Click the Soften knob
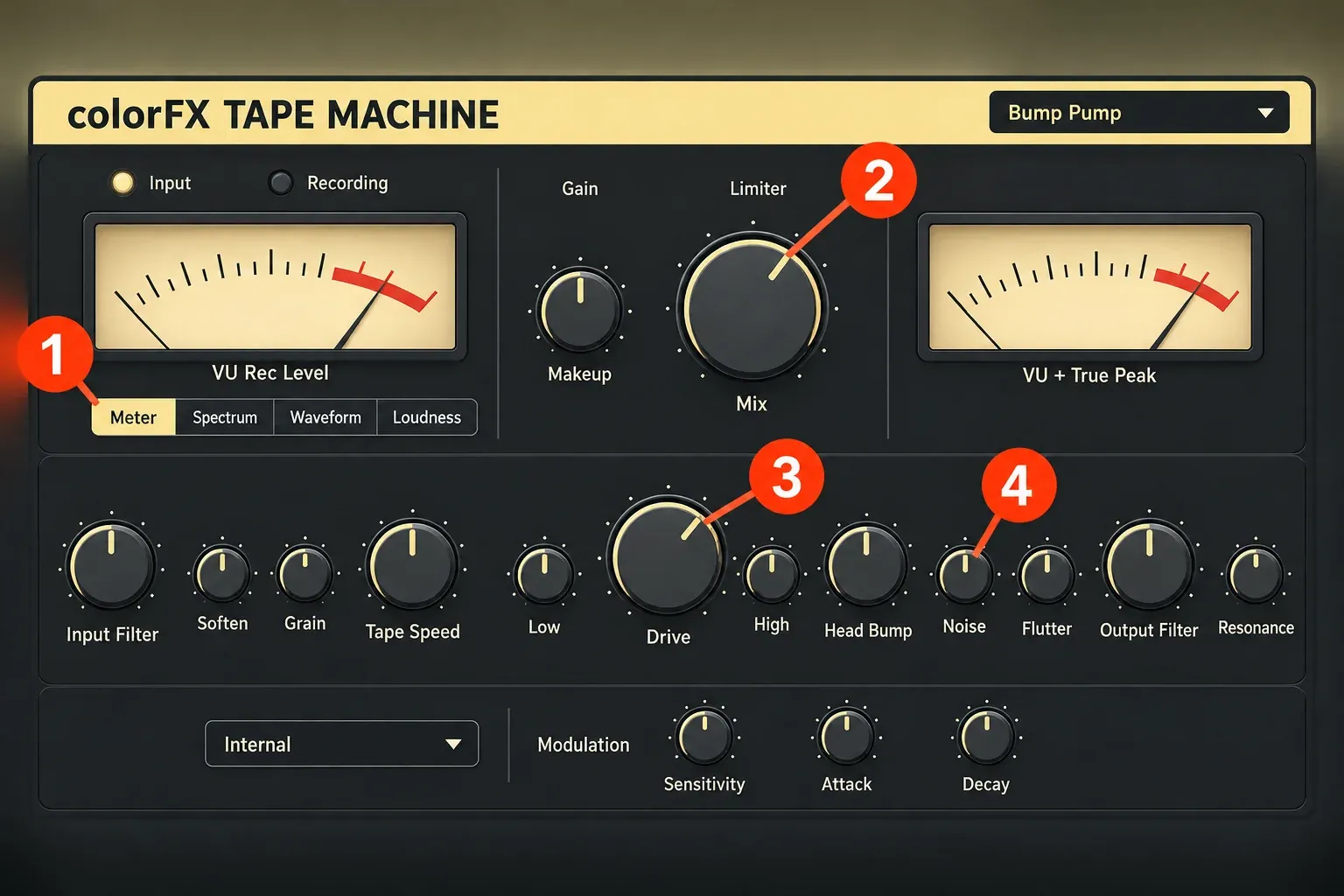 click(x=222, y=573)
